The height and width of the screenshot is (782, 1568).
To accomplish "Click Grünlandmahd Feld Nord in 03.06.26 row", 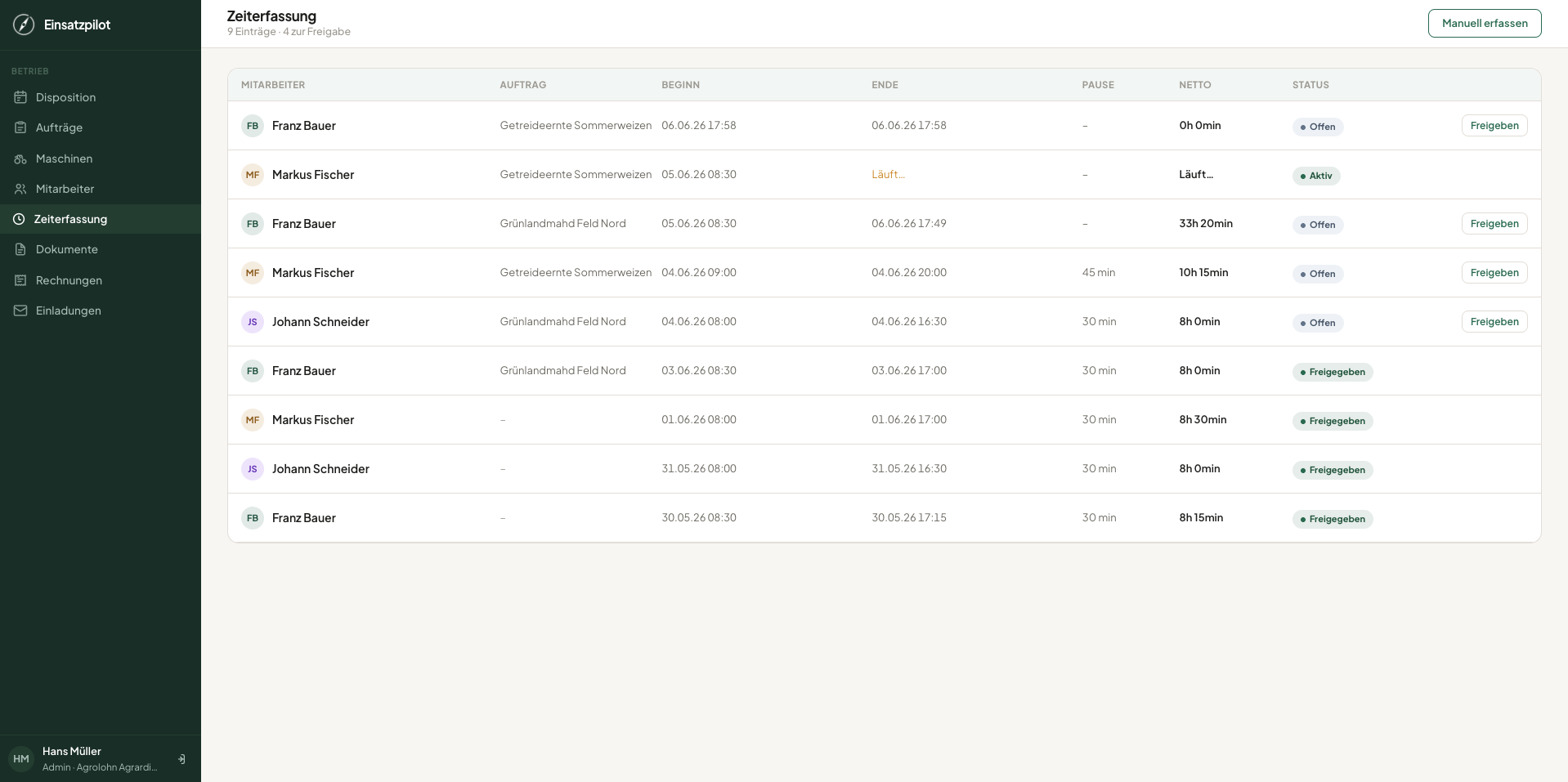I will pyautogui.click(x=563, y=371).
